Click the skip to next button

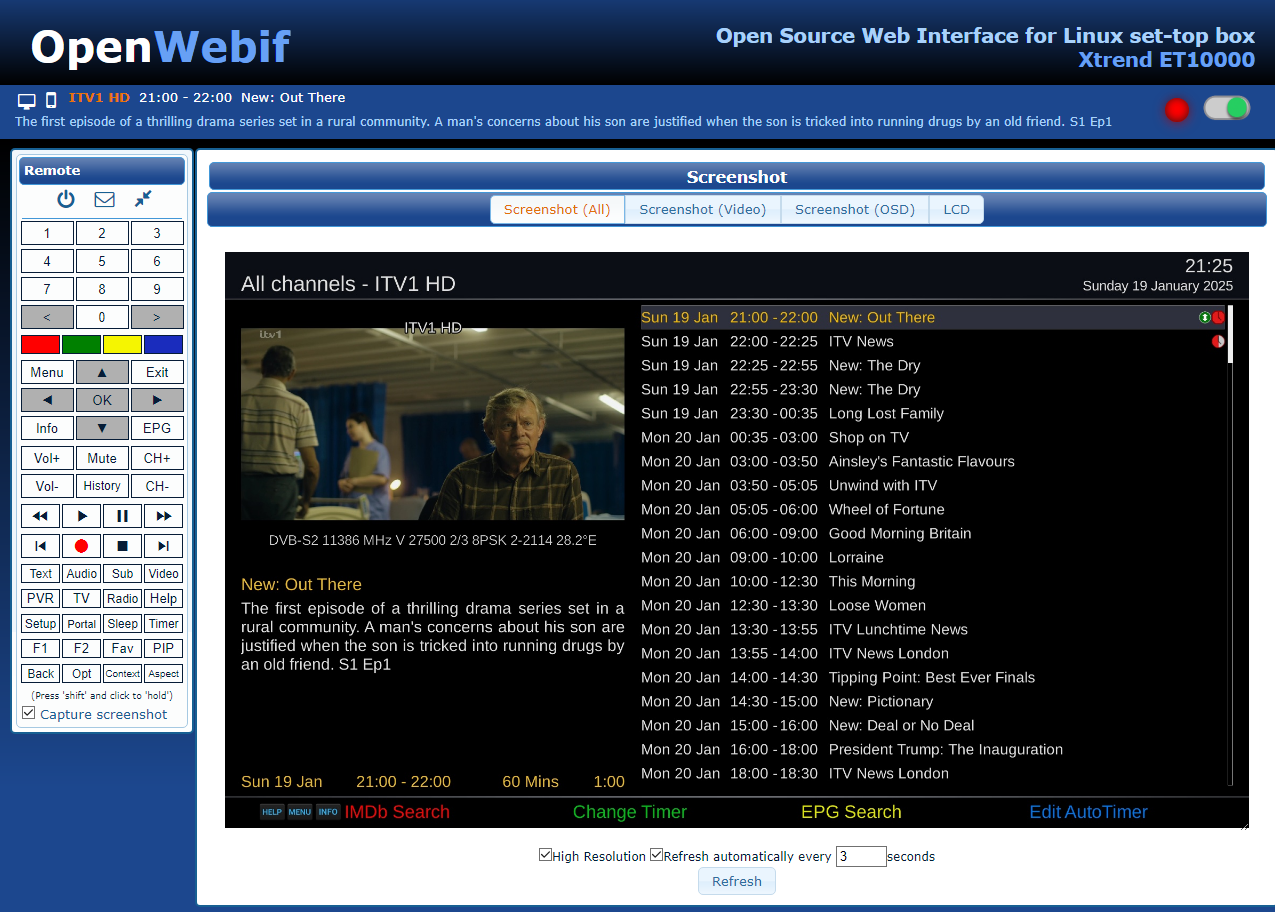163,546
